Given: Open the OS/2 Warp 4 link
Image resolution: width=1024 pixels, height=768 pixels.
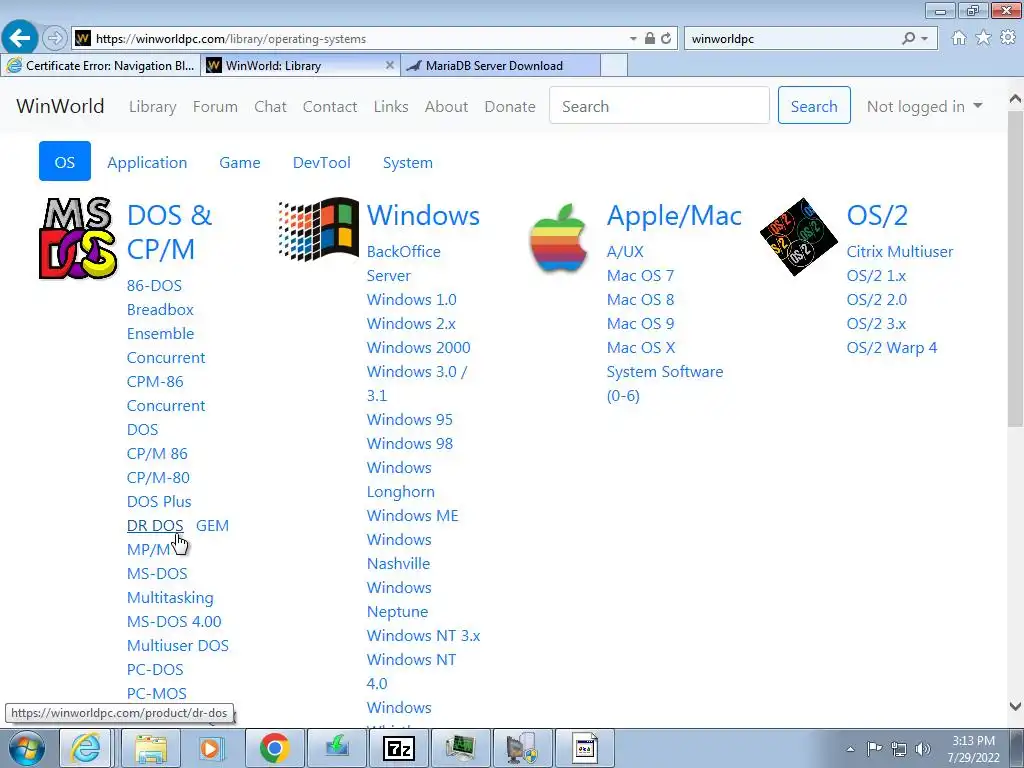Looking at the screenshot, I should (891, 347).
